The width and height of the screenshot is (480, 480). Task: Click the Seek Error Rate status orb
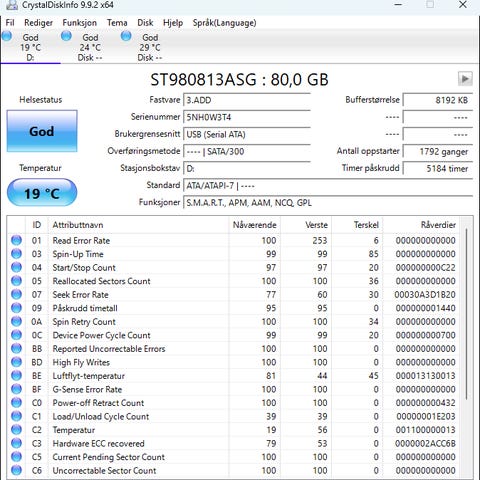point(16,294)
